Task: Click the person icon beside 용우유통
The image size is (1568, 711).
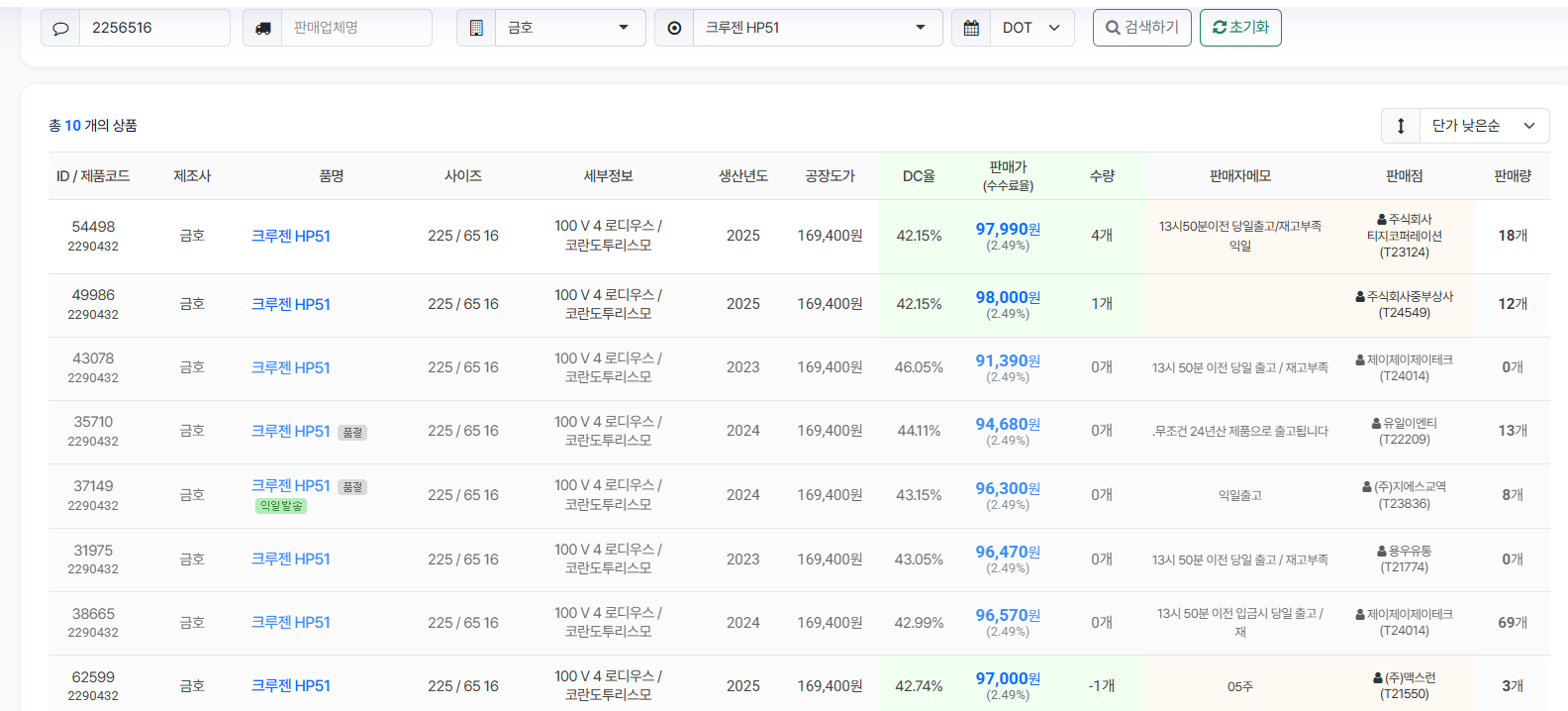Action: (x=1382, y=551)
